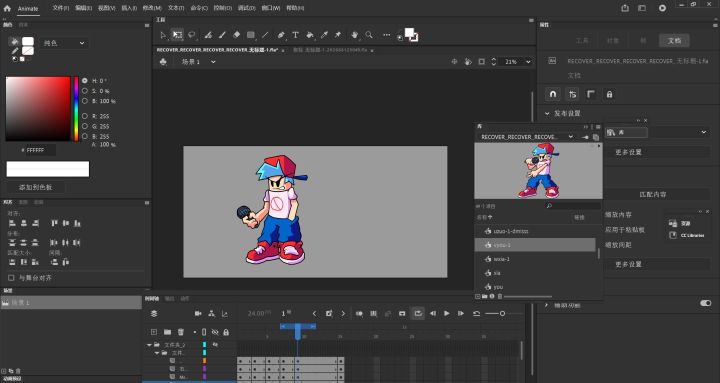Open the File menu
720x383 pixels.
pyautogui.click(x=61, y=8)
